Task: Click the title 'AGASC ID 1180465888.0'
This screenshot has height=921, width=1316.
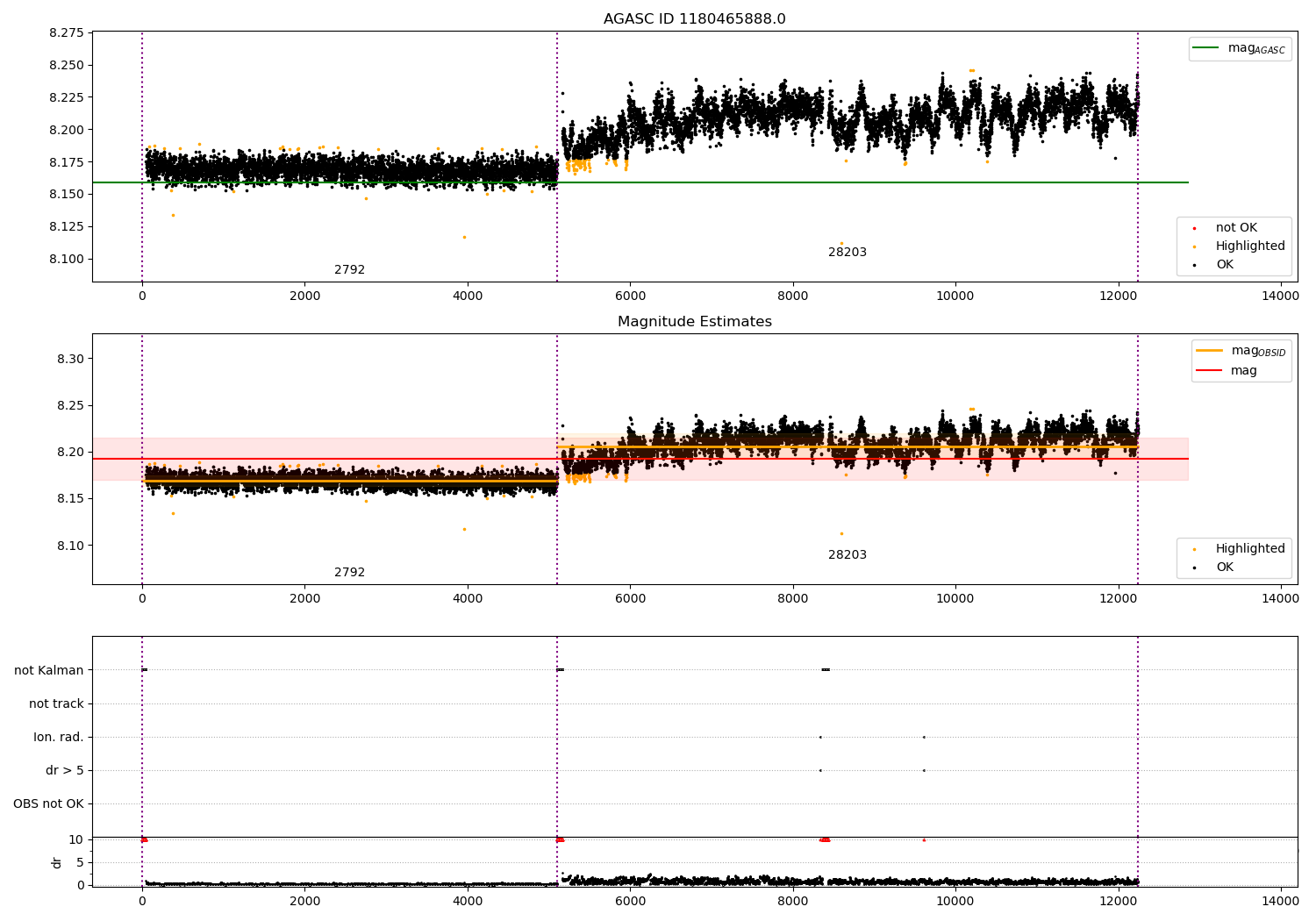Action: tap(694, 19)
